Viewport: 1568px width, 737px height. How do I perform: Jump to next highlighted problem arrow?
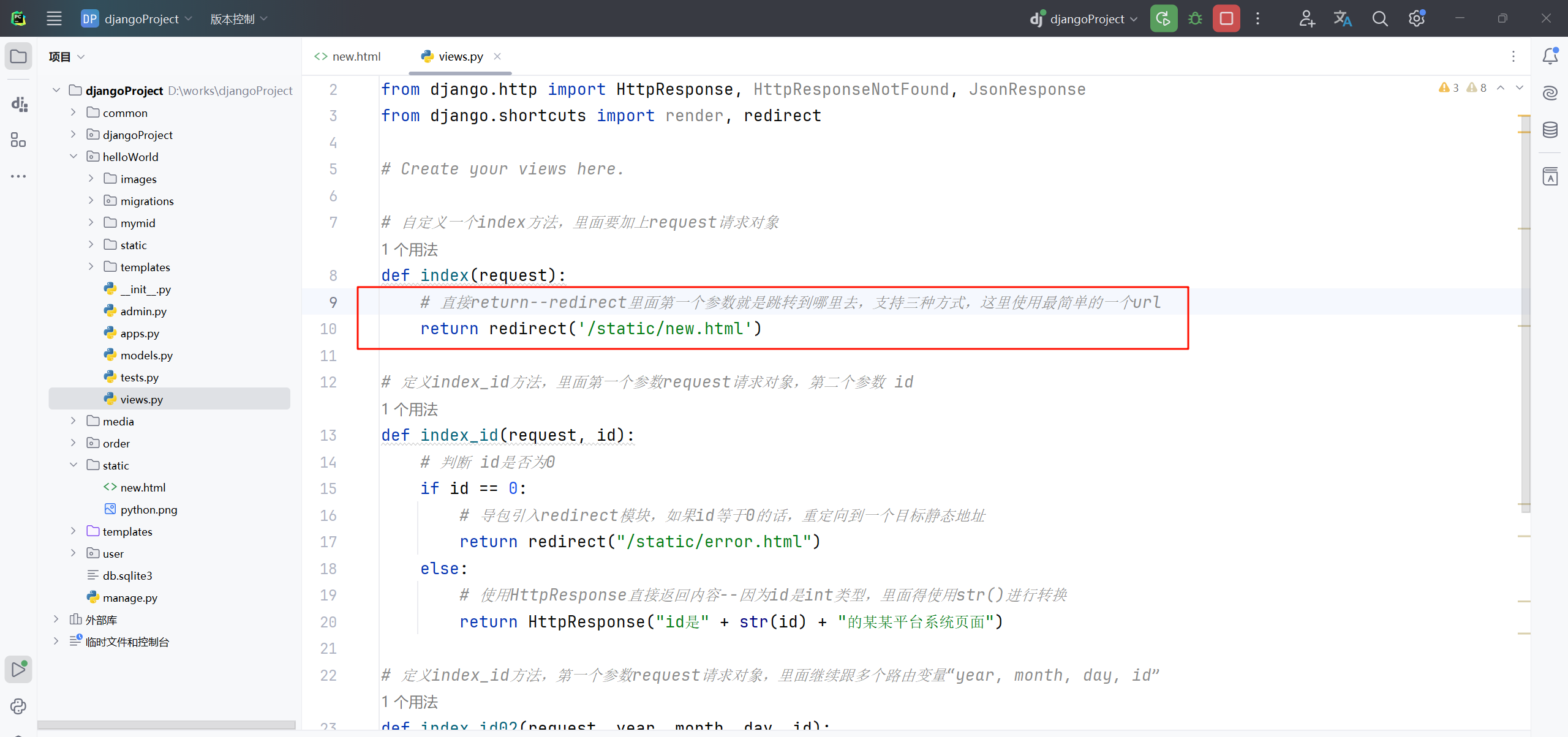tap(1520, 88)
